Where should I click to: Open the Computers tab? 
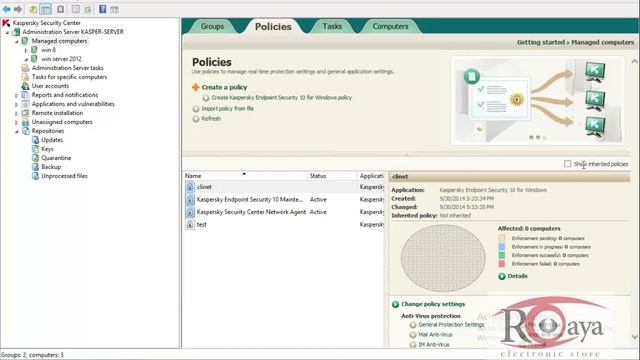point(390,26)
